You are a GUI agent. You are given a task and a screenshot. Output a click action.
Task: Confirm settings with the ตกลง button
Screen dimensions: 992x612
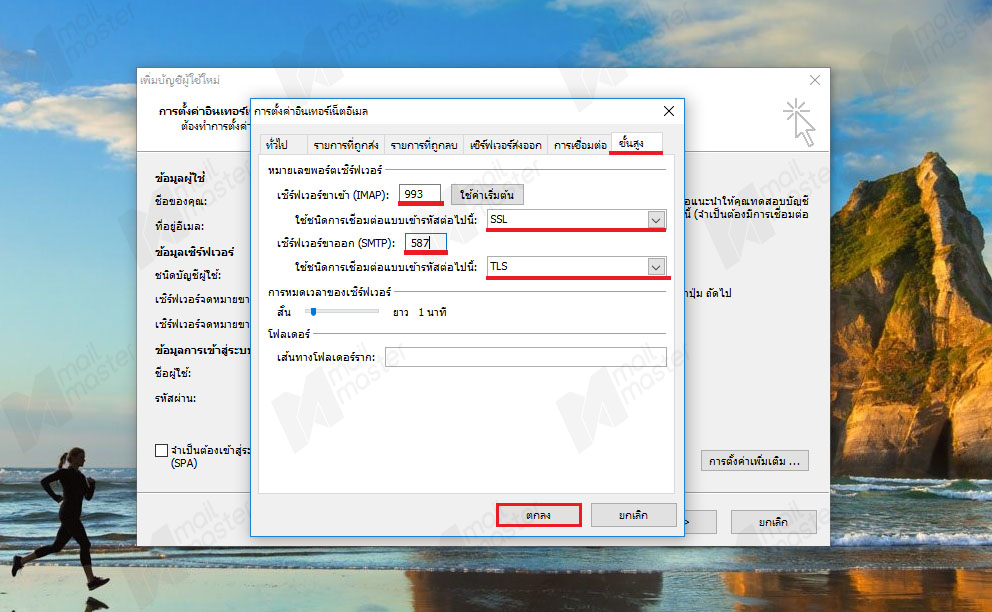(x=538, y=515)
